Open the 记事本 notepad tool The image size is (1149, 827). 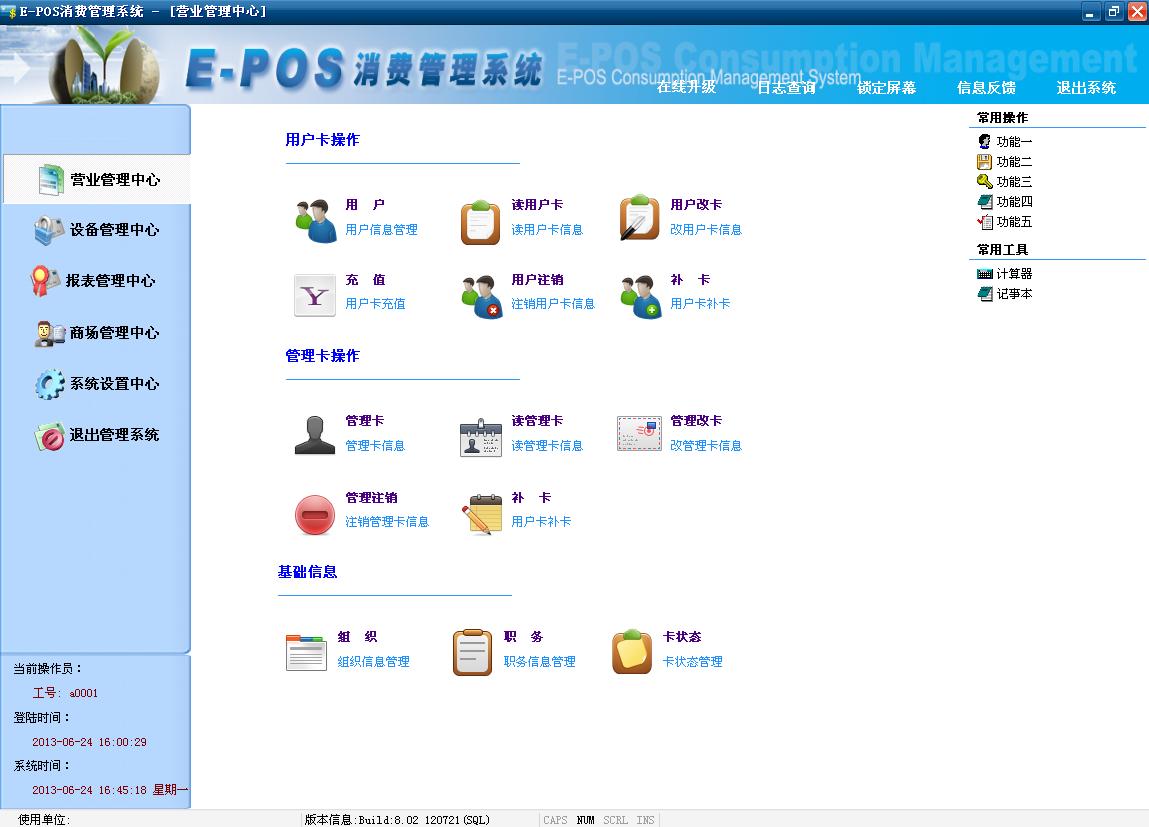pos(1013,294)
